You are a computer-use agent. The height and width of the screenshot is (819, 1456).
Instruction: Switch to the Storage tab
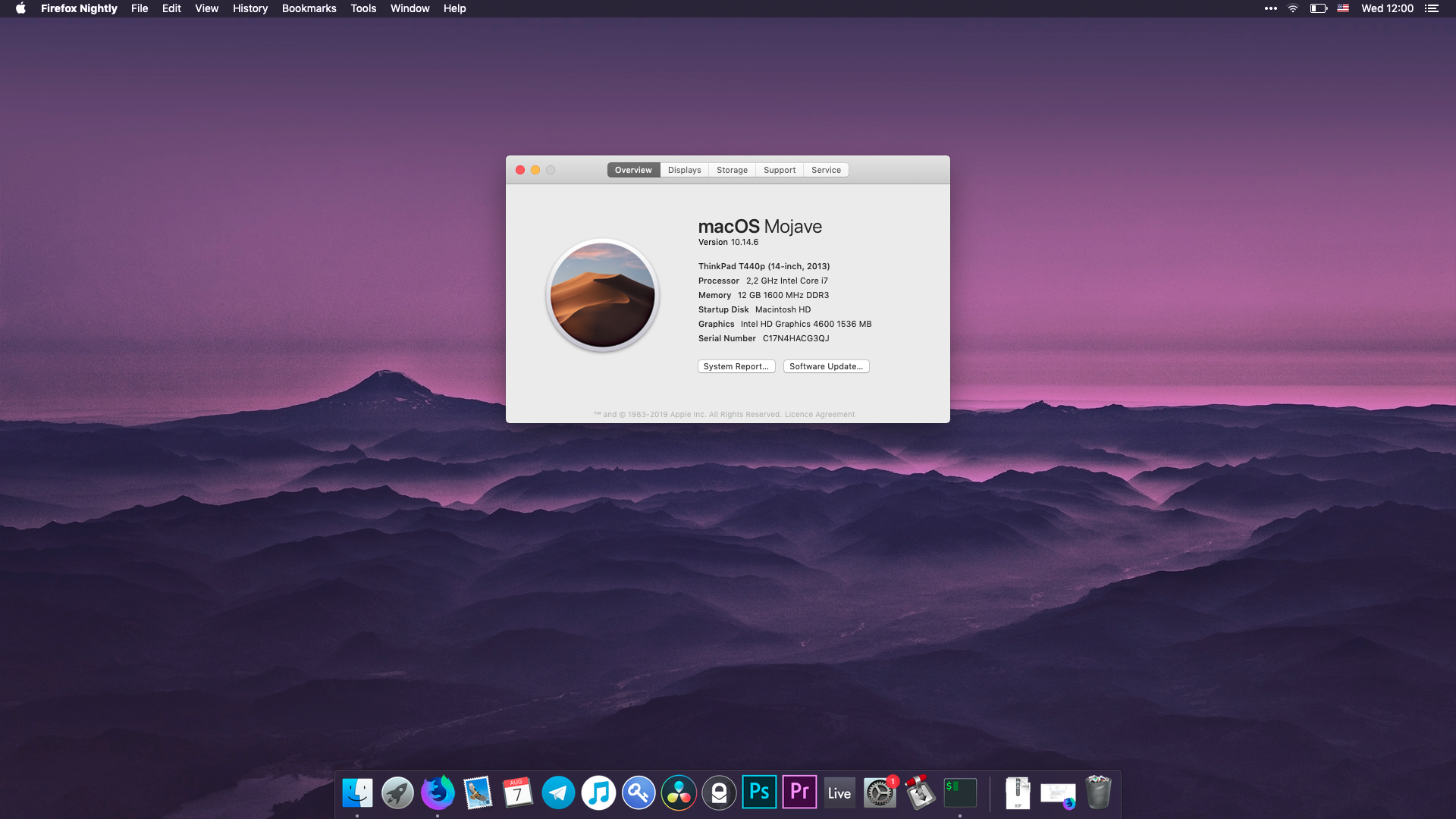[732, 170]
